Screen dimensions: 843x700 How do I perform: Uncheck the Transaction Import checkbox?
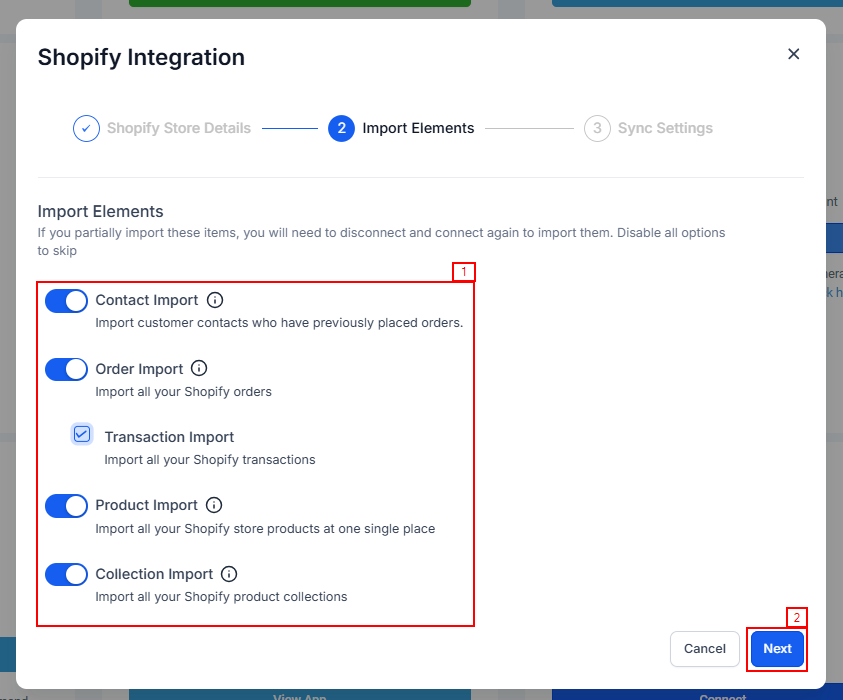click(x=82, y=434)
